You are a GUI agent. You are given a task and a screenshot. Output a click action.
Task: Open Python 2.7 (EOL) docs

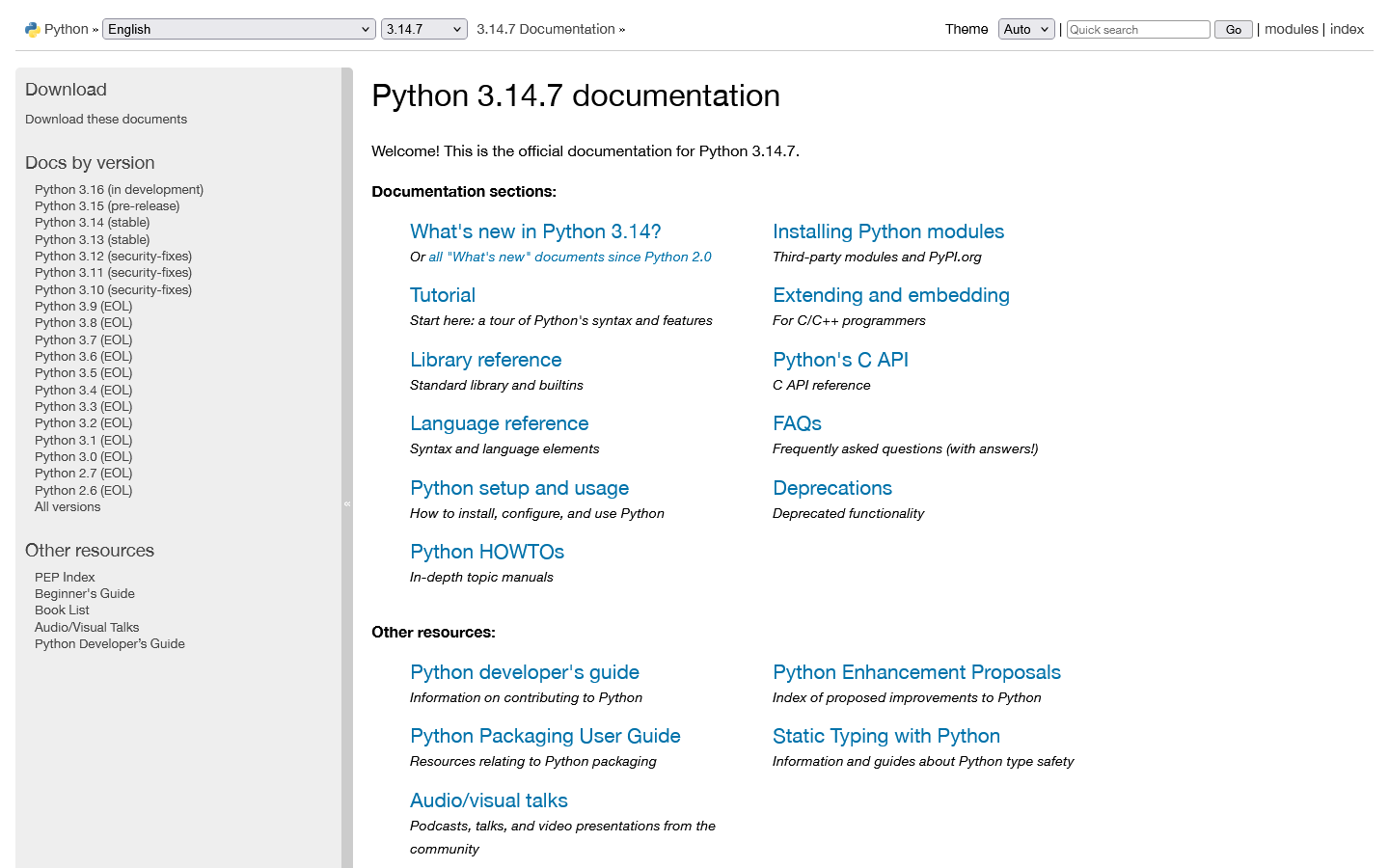tap(84, 473)
